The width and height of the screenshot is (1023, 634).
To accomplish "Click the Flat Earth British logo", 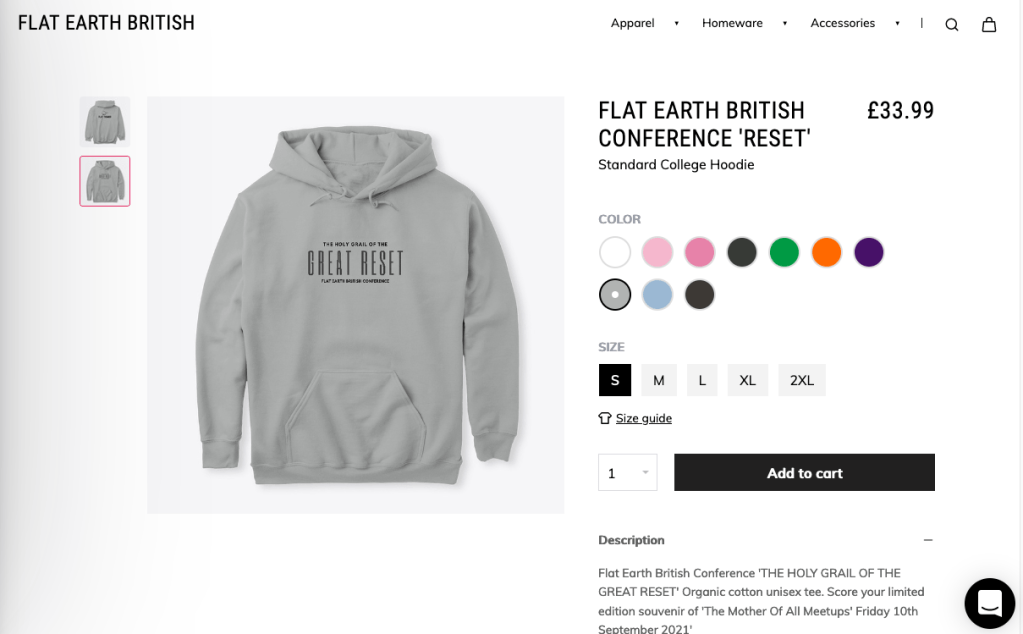I will (x=106, y=23).
